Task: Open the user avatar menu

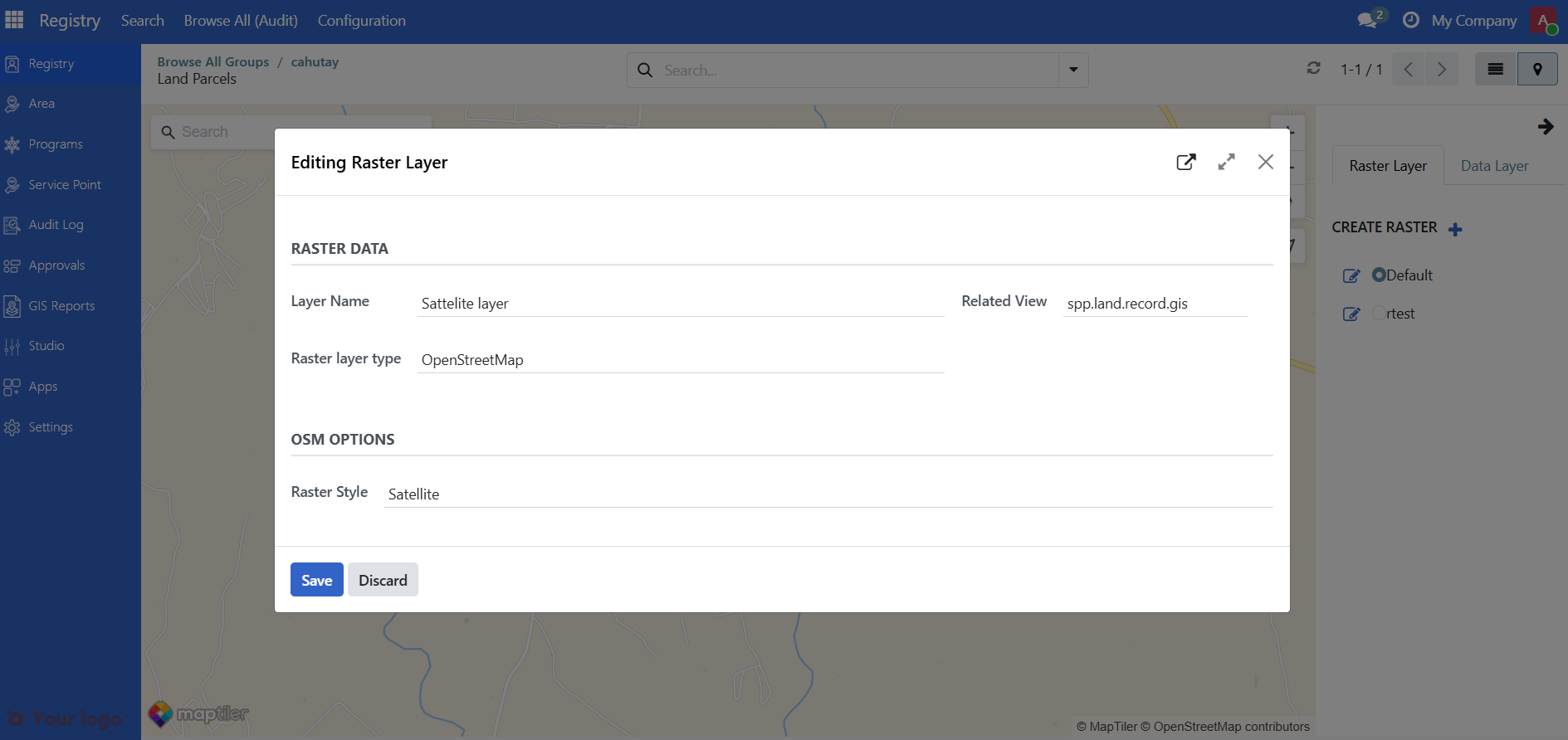Action: tap(1544, 21)
